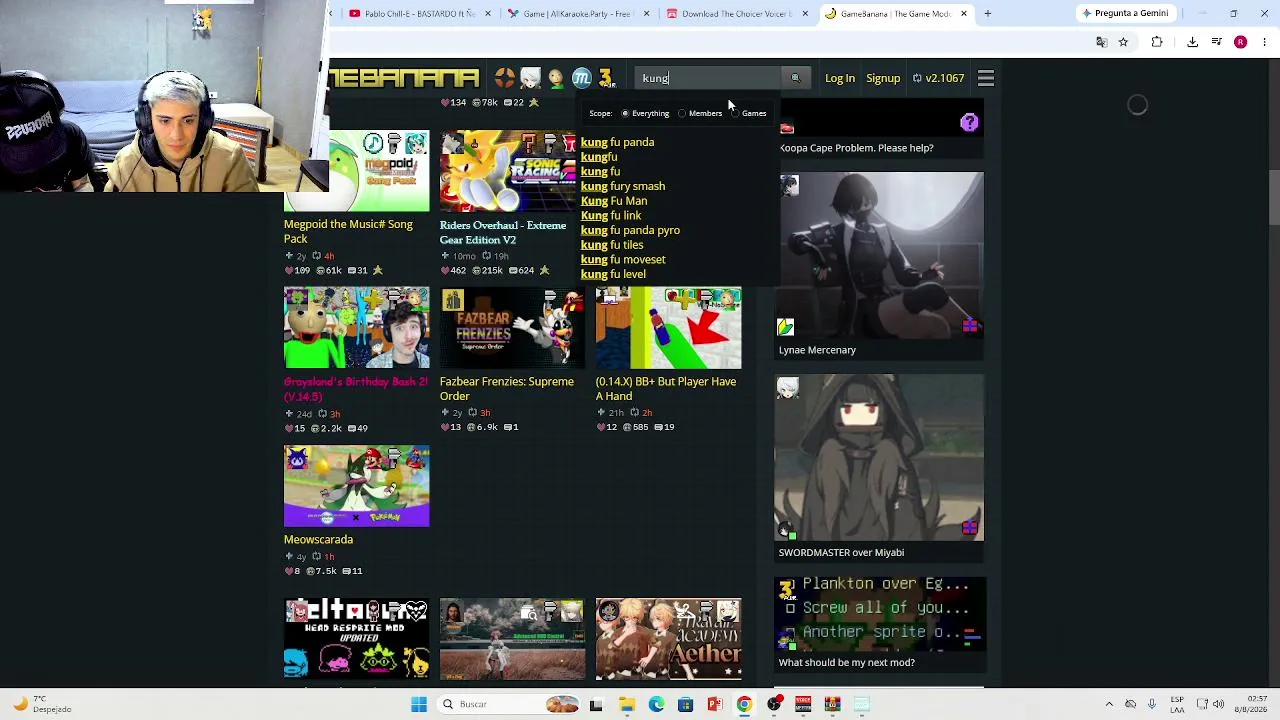Choose the 'Kung Fu Man' suggestion
Viewport: 1280px width, 720px height.
point(613,201)
